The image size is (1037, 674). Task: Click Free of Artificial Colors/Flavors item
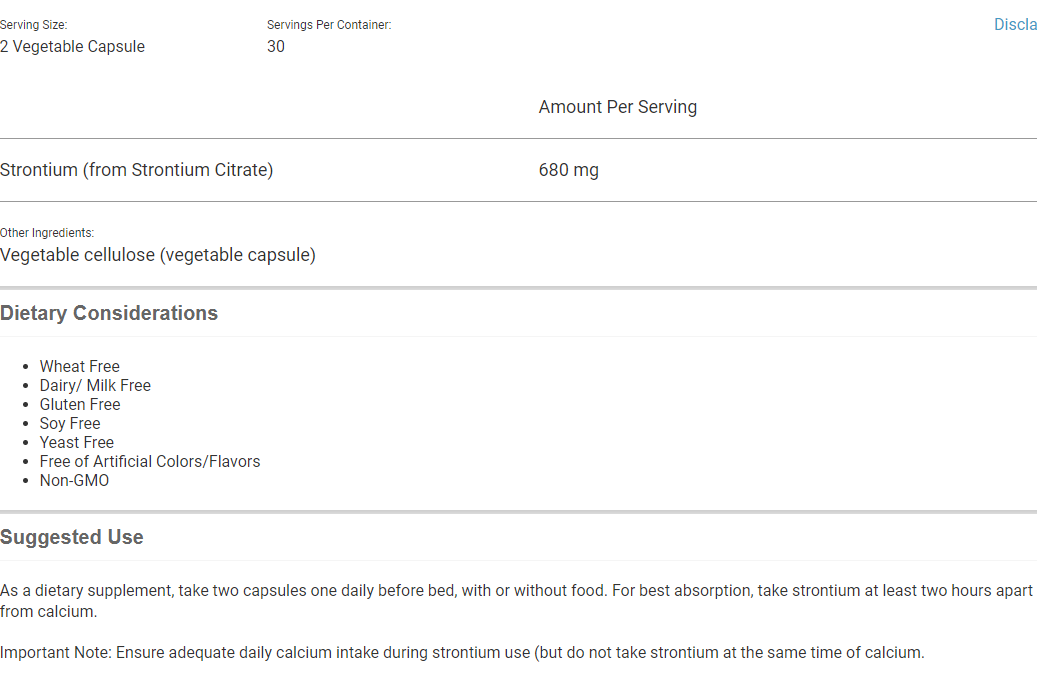point(150,461)
